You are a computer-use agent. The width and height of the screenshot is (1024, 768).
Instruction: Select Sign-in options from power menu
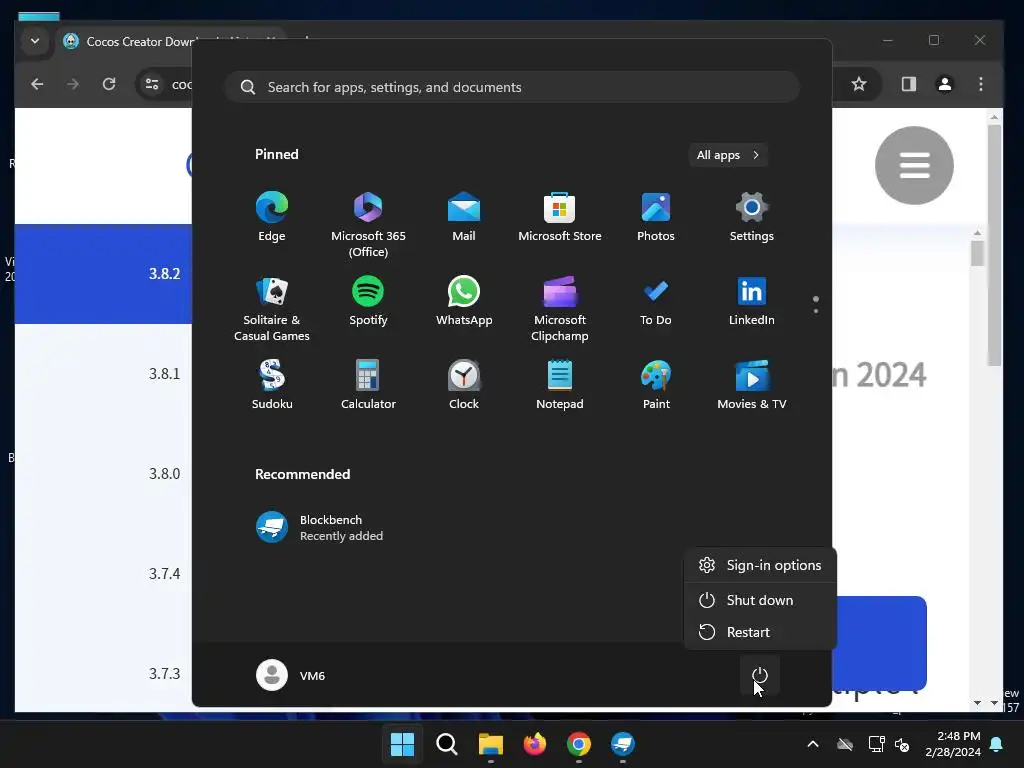click(760, 566)
